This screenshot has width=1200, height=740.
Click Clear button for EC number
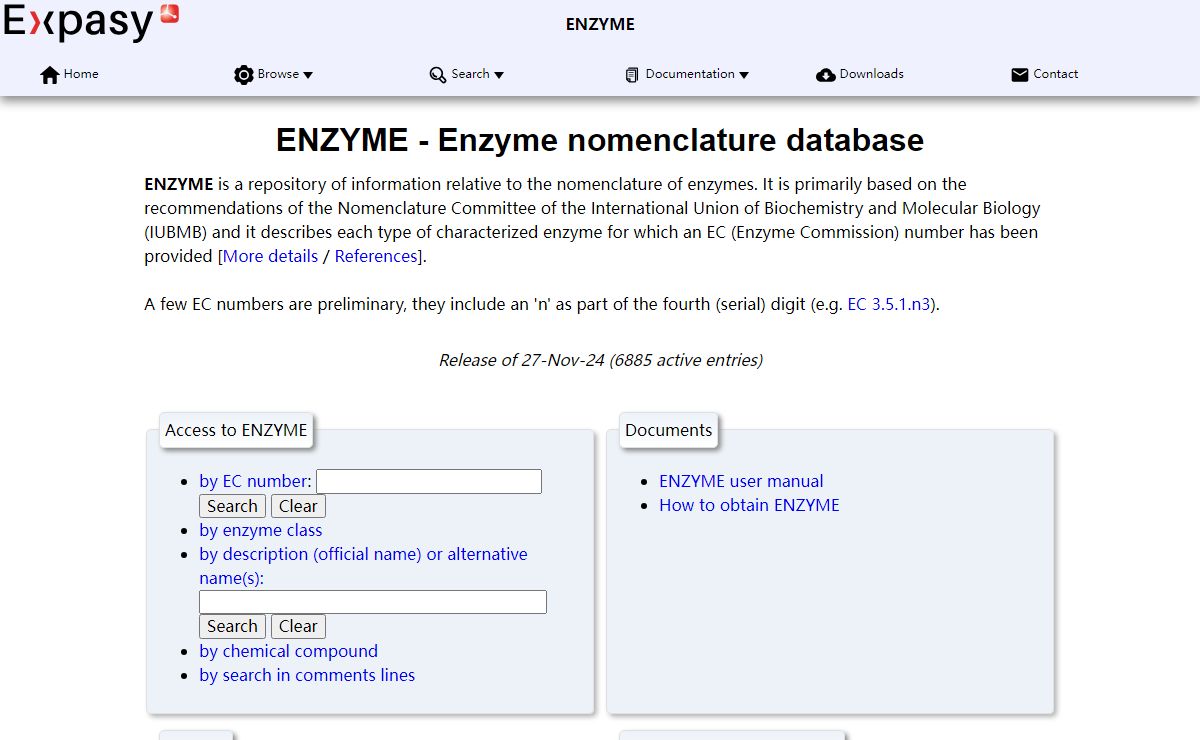(298, 506)
